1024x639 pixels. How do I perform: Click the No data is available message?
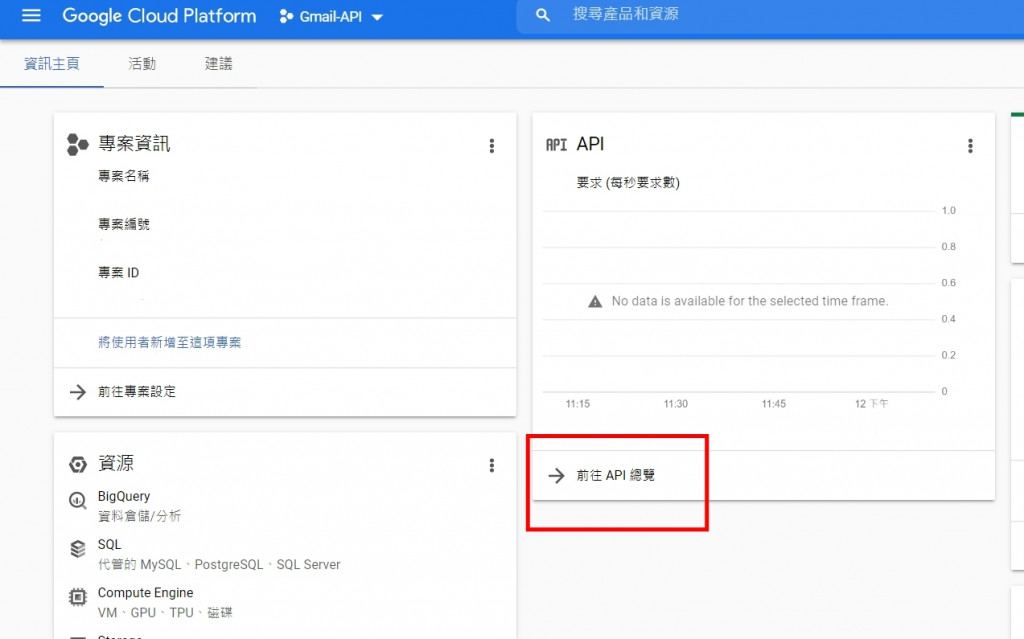750,301
